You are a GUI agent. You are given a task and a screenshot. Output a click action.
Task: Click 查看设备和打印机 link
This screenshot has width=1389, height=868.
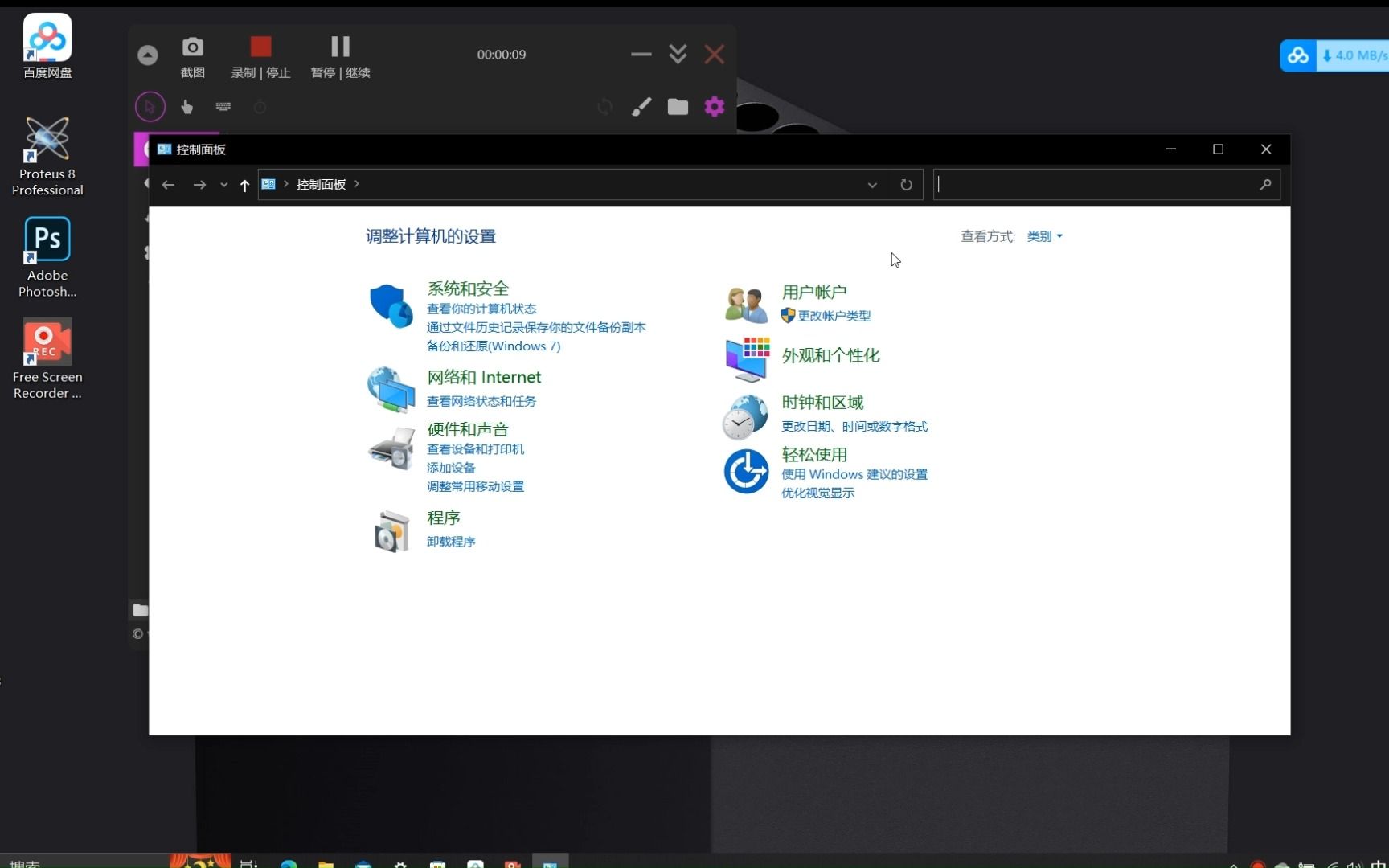click(475, 449)
